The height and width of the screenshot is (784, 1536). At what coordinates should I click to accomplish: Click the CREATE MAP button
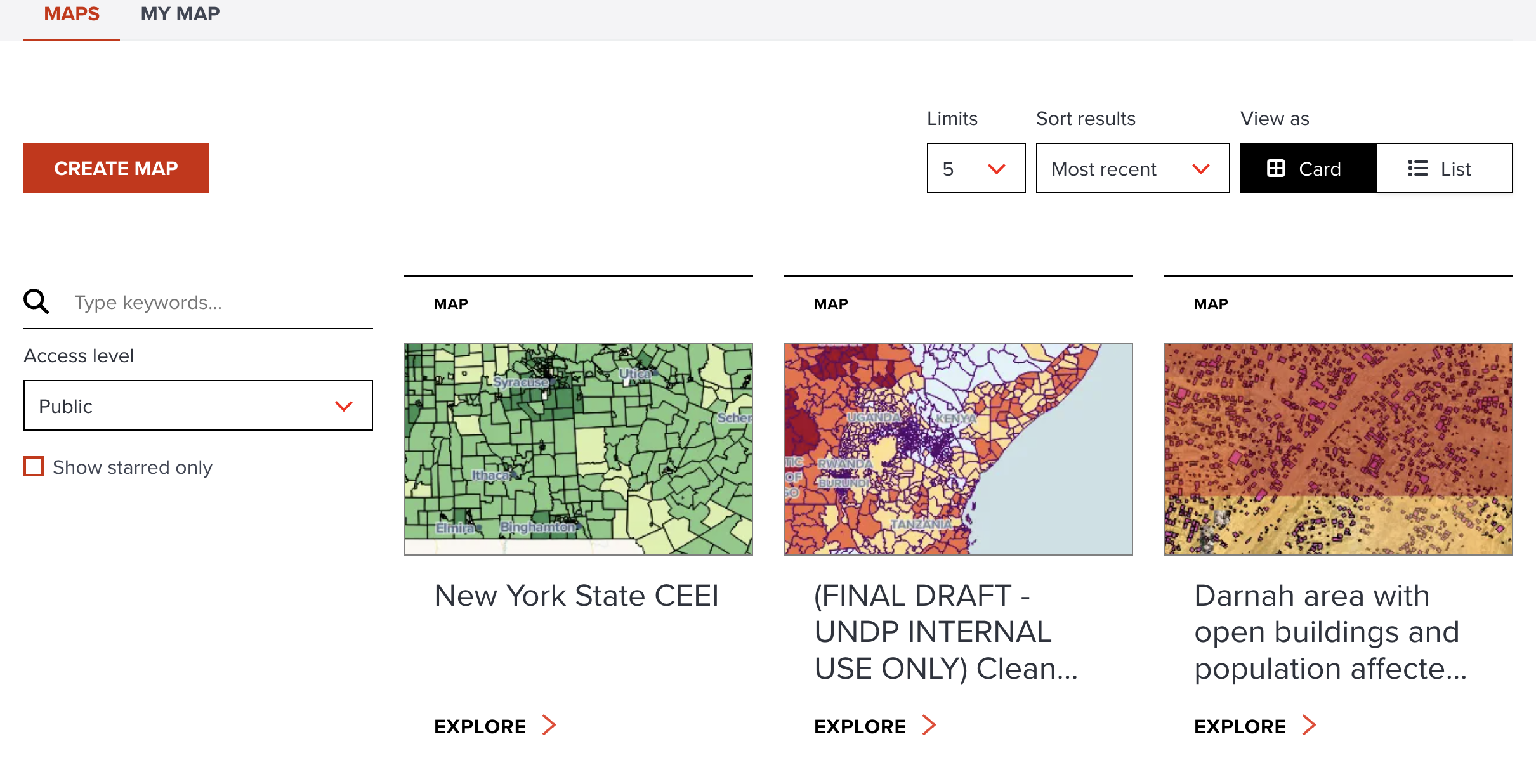(x=116, y=167)
